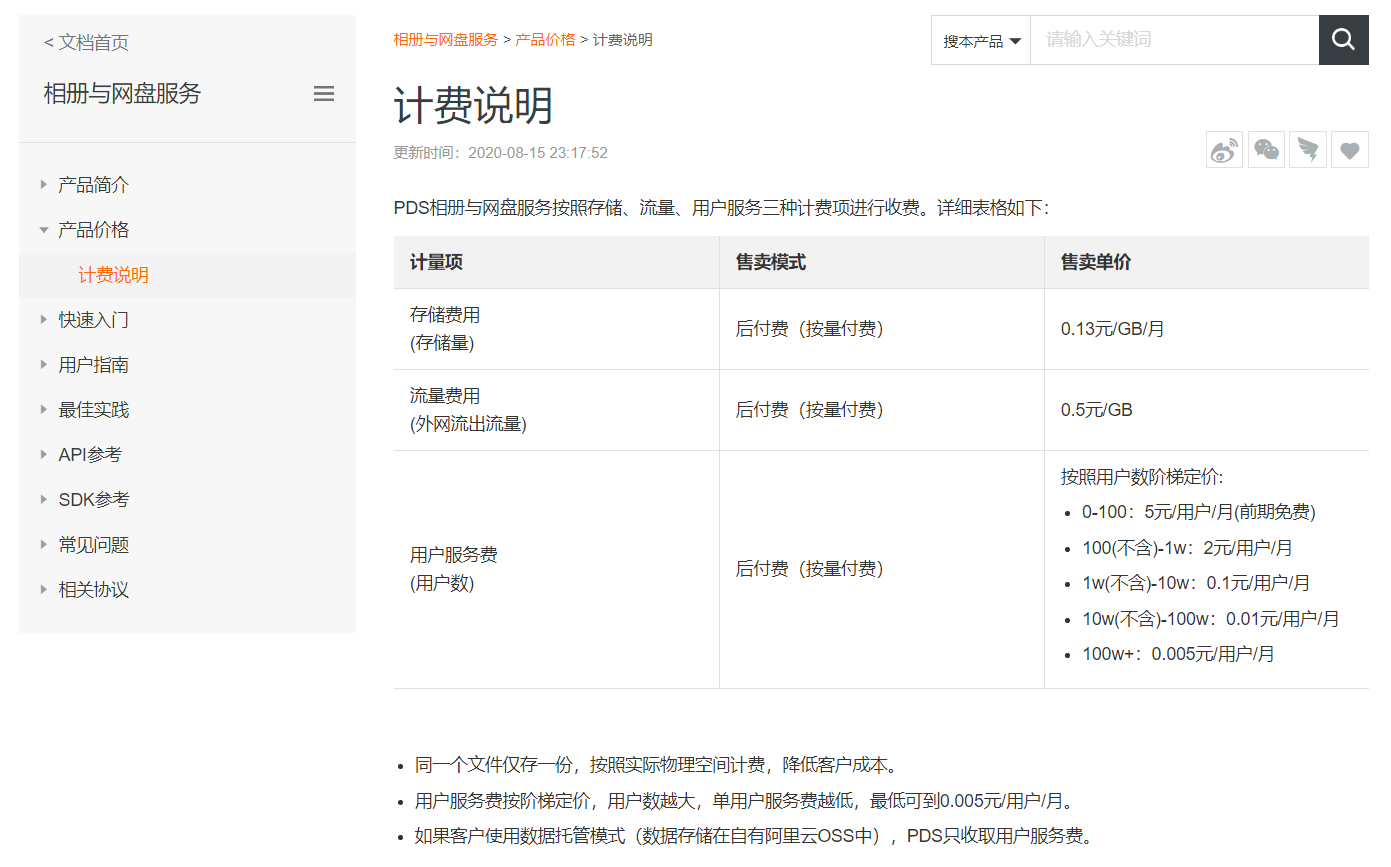The height and width of the screenshot is (867, 1391).
Task: Expand the 最佳实践 section arrow
Action: click(x=44, y=409)
